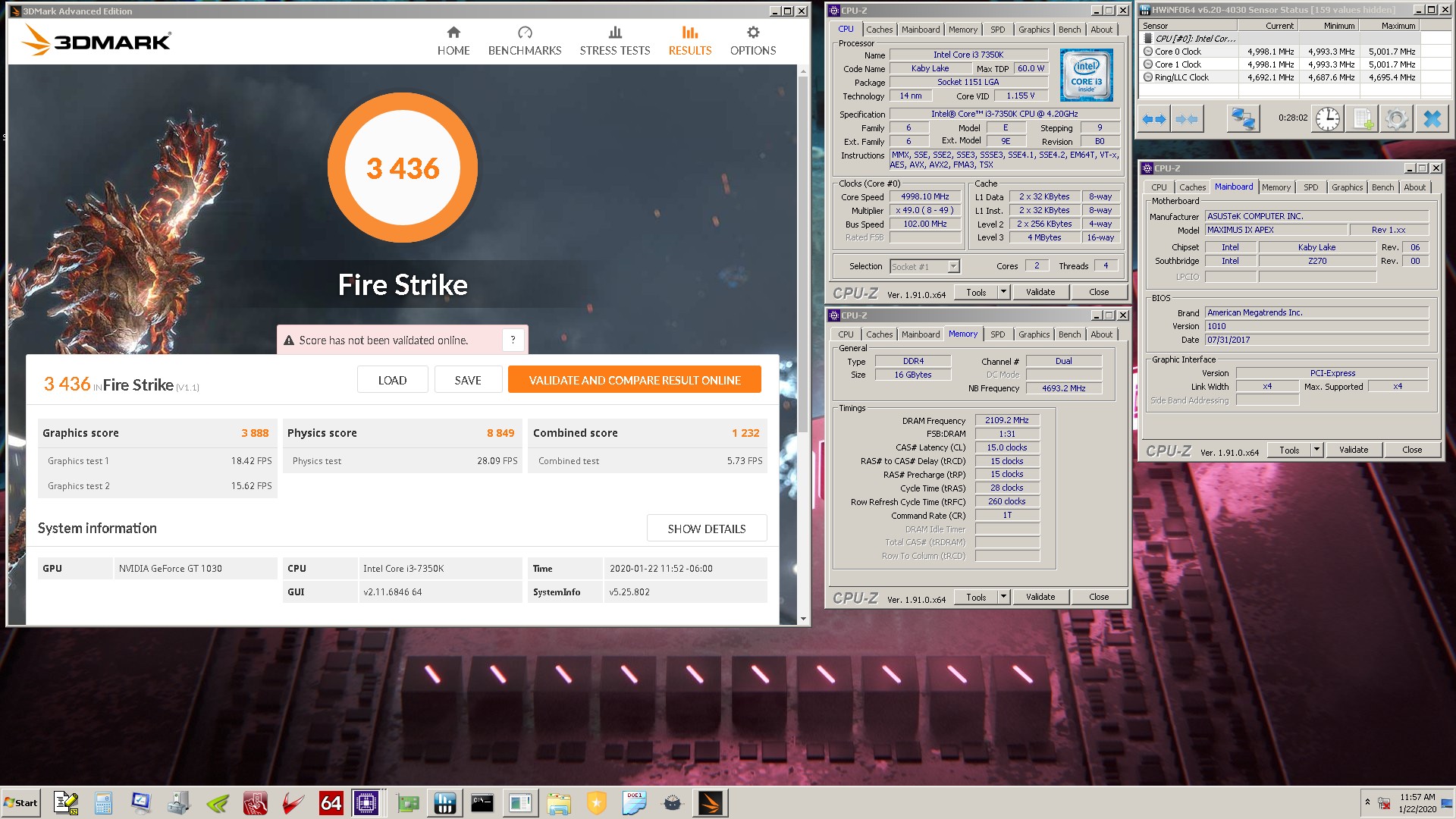Click SHOW DETAILS for system information
This screenshot has width=1456, height=819.
[707, 529]
